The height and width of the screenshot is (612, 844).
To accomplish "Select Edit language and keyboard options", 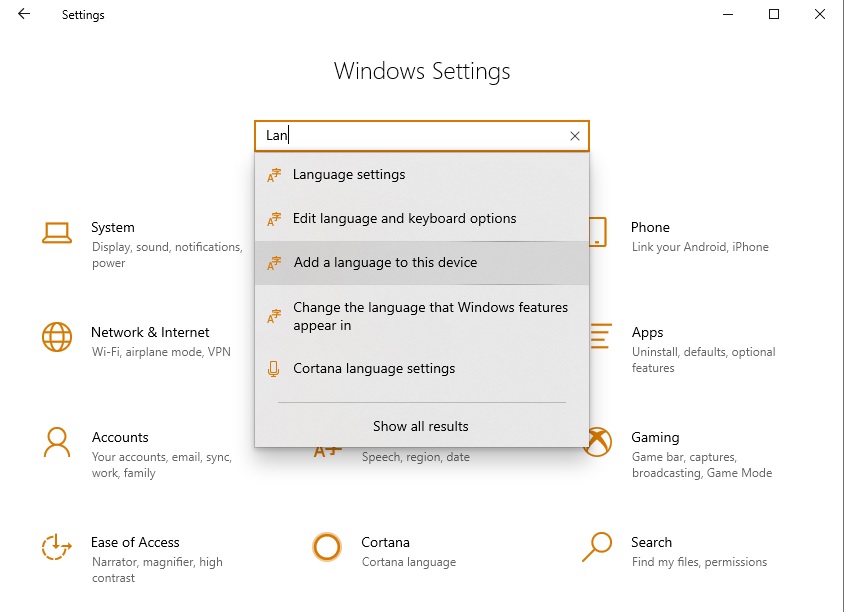I will pyautogui.click(x=422, y=219).
